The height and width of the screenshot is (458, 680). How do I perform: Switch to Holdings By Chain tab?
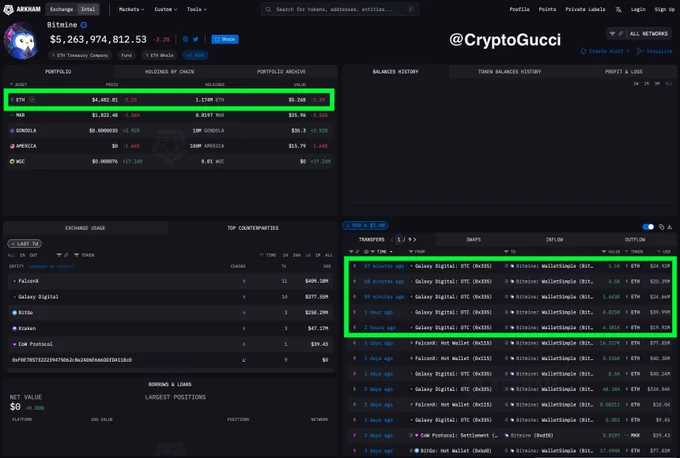click(169, 72)
